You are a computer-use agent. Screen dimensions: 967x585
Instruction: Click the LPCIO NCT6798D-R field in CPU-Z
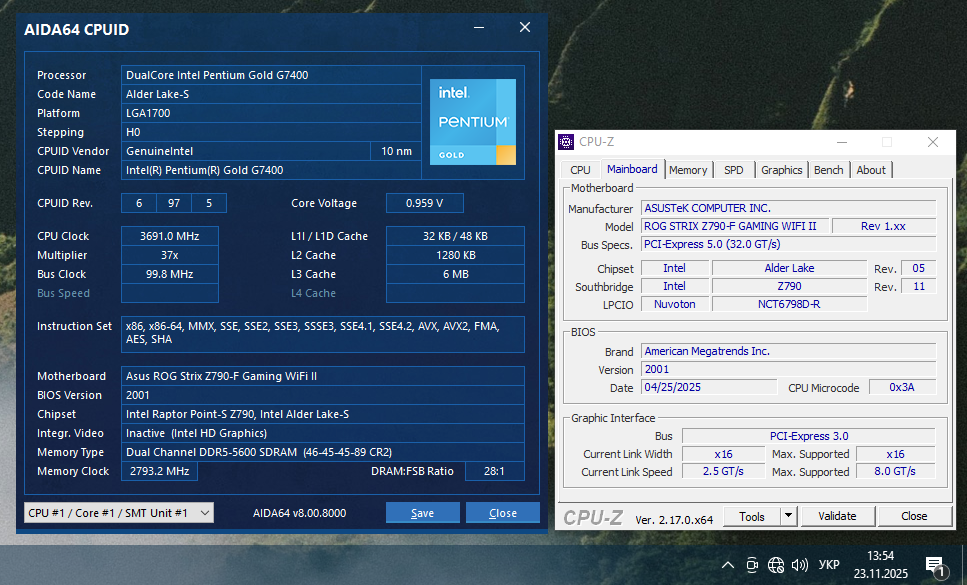[x=789, y=304]
